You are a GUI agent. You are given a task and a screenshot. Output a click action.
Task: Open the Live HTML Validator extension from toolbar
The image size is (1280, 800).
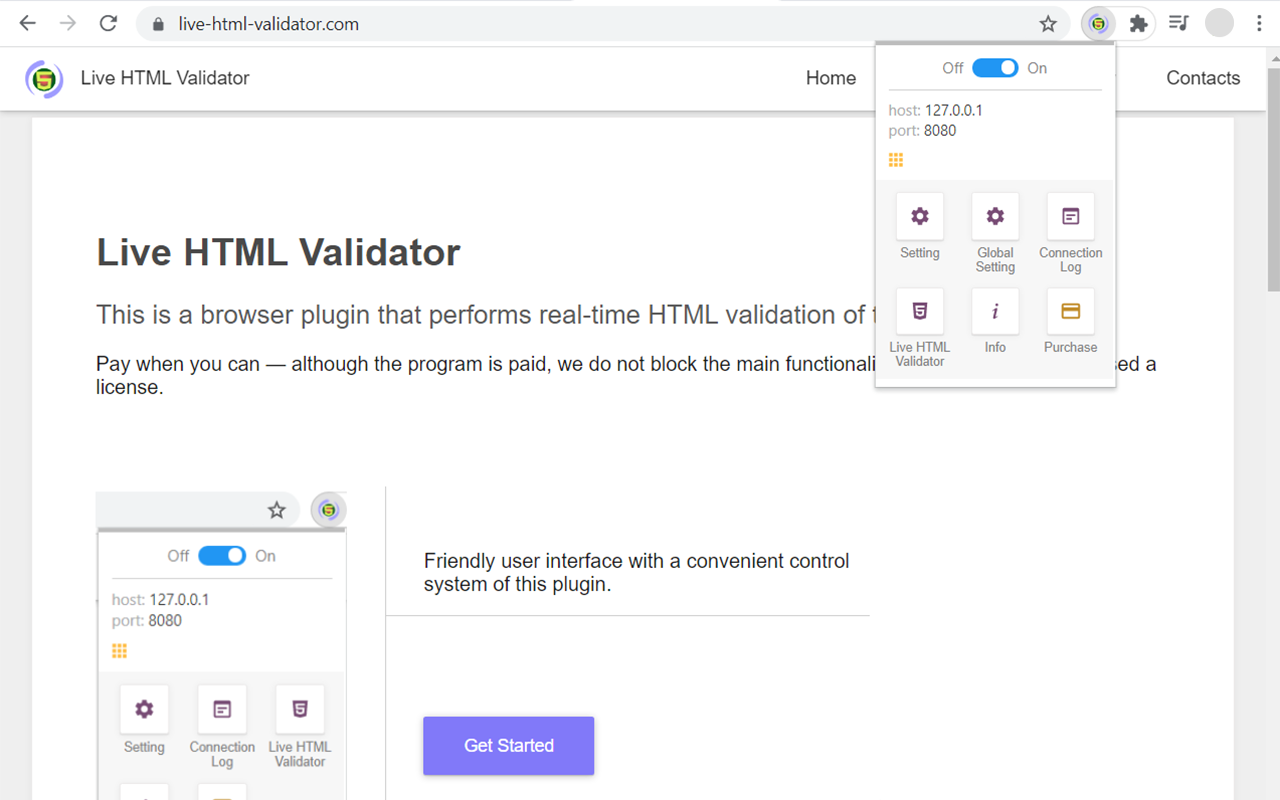tap(1097, 22)
